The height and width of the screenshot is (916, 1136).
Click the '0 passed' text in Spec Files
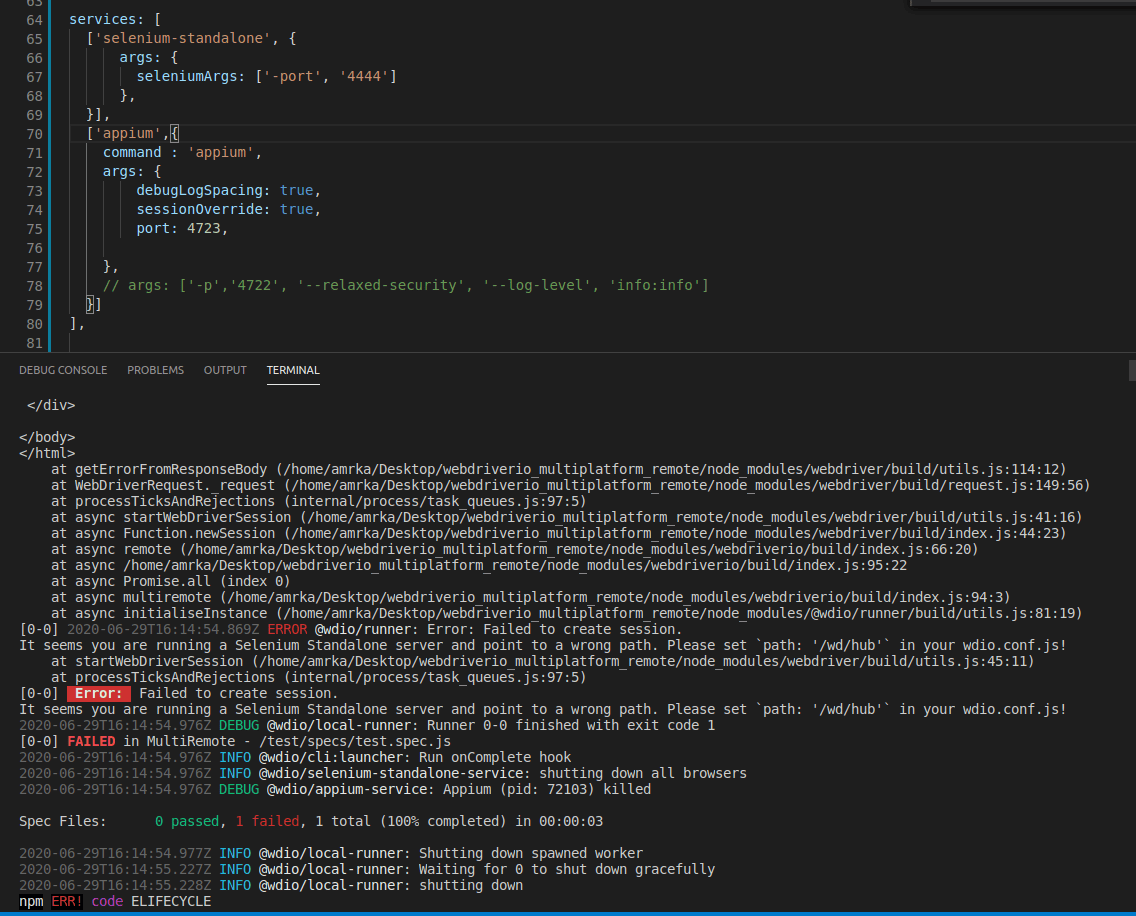click(187, 821)
